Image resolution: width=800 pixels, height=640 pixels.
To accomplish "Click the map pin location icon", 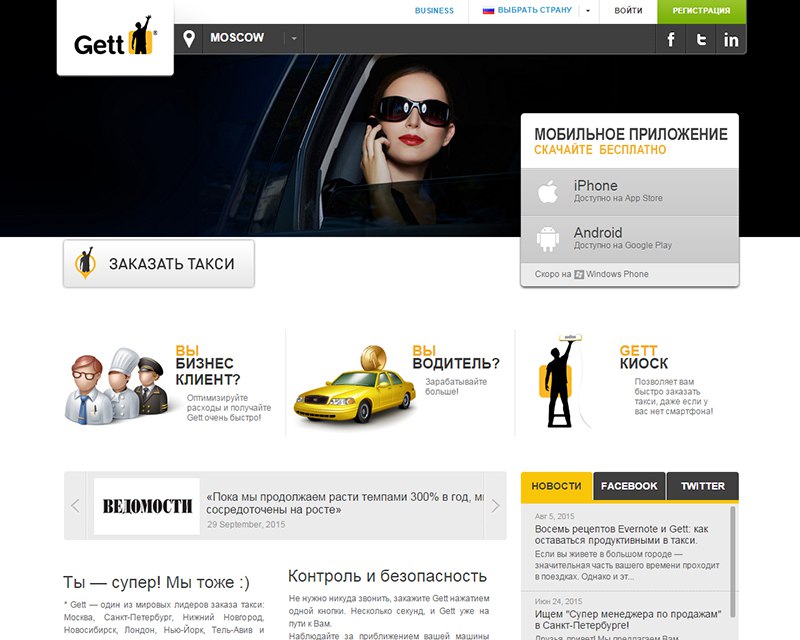I will [x=189, y=38].
